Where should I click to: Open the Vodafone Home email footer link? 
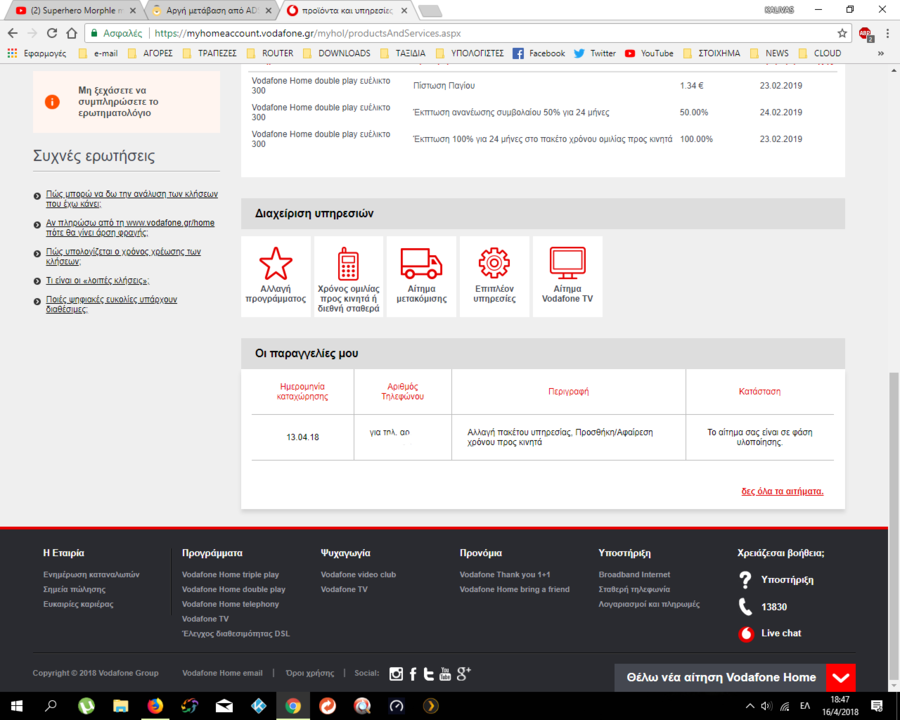click(x=222, y=673)
